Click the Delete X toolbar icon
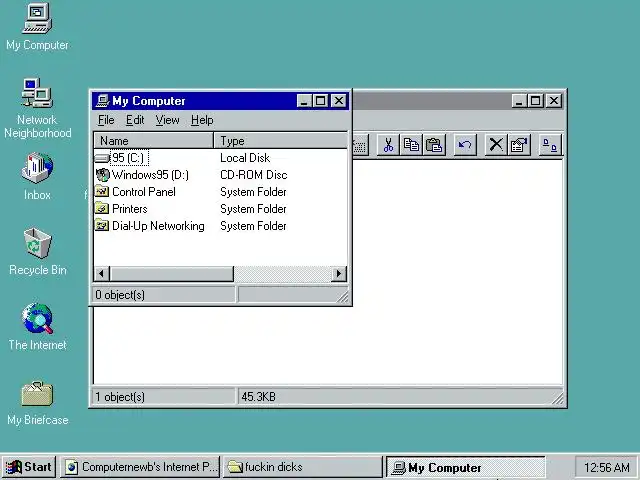Image resolution: width=640 pixels, height=480 pixels. pyautogui.click(x=496, y=145)
